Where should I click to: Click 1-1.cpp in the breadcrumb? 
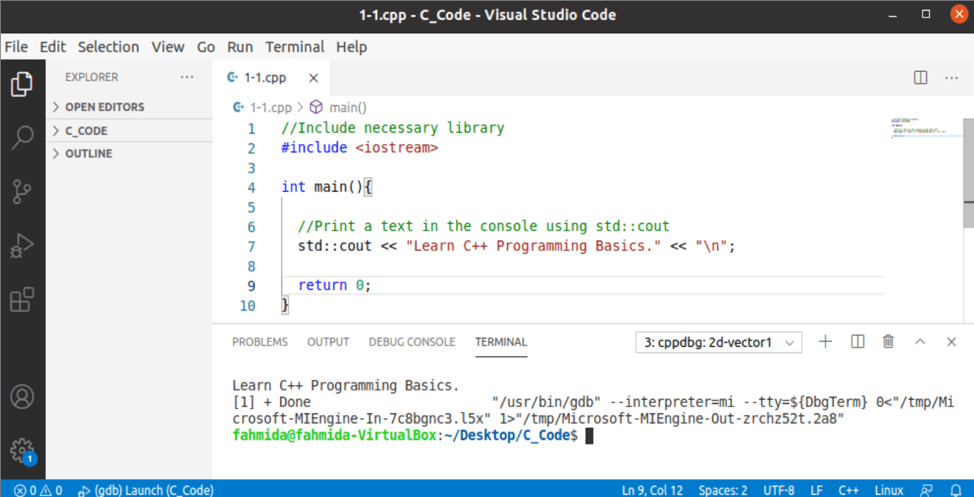click(x=270, y=107)
